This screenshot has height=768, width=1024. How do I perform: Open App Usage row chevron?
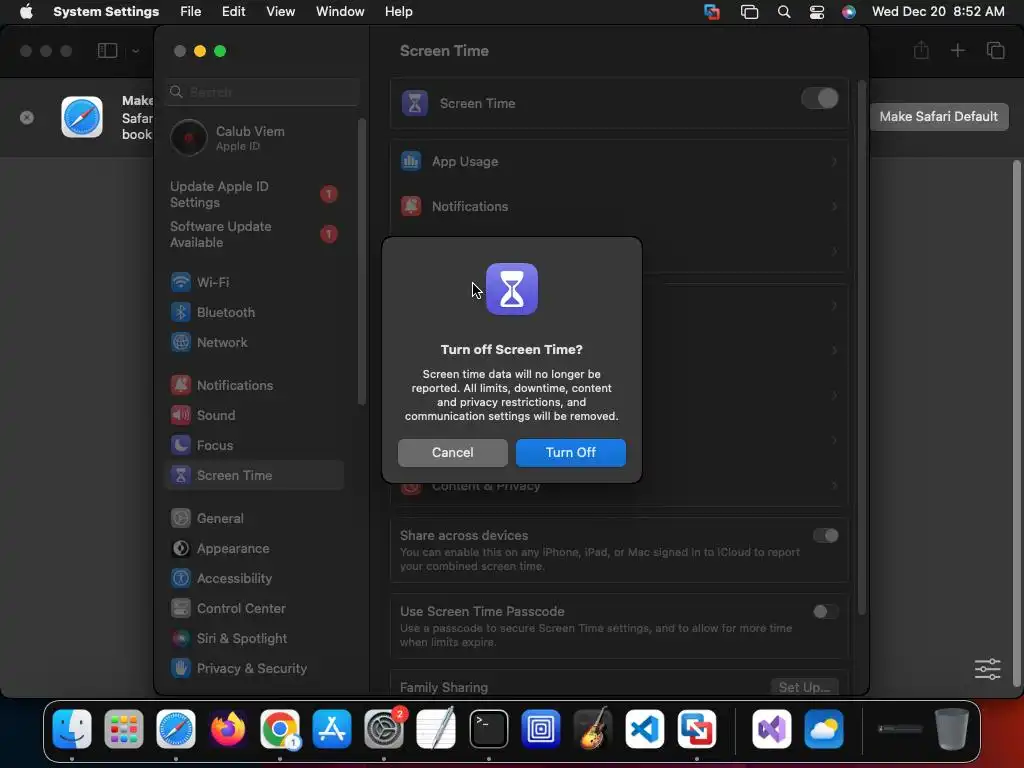pyautogui.click(x=834, y=161)
